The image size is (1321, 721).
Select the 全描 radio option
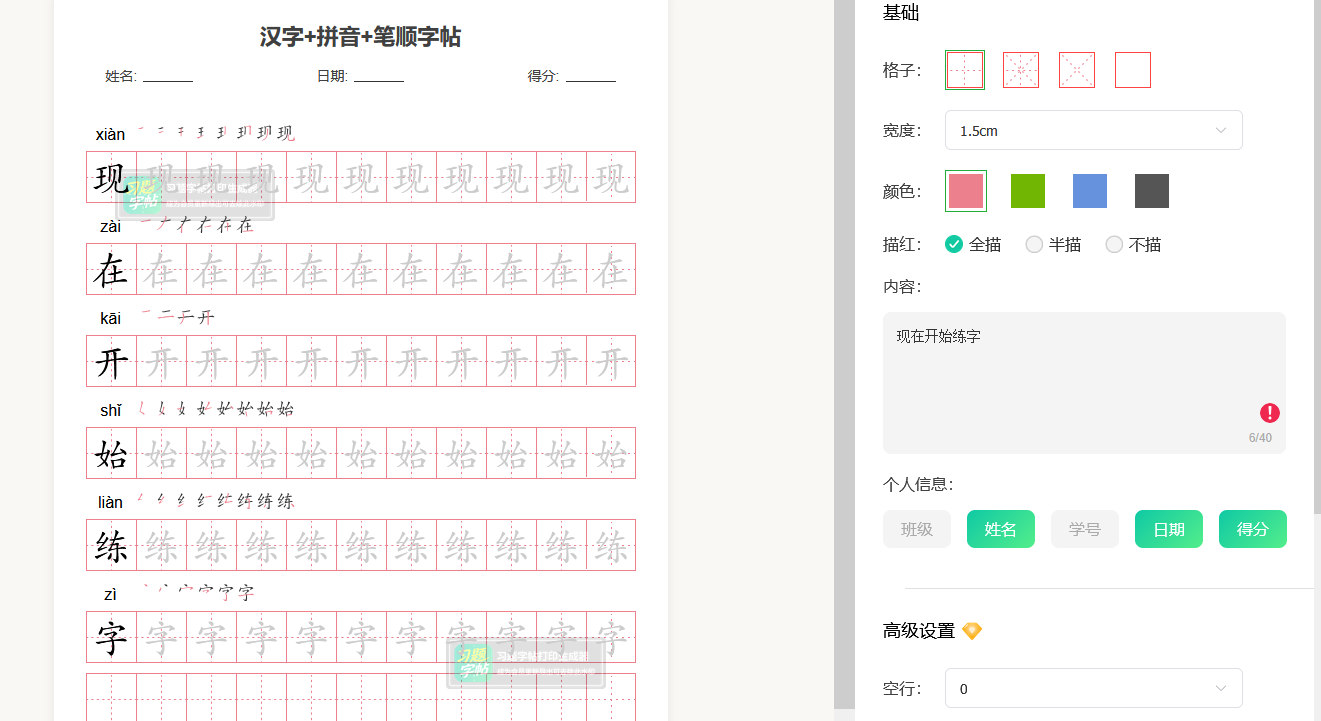coord(973,244)
